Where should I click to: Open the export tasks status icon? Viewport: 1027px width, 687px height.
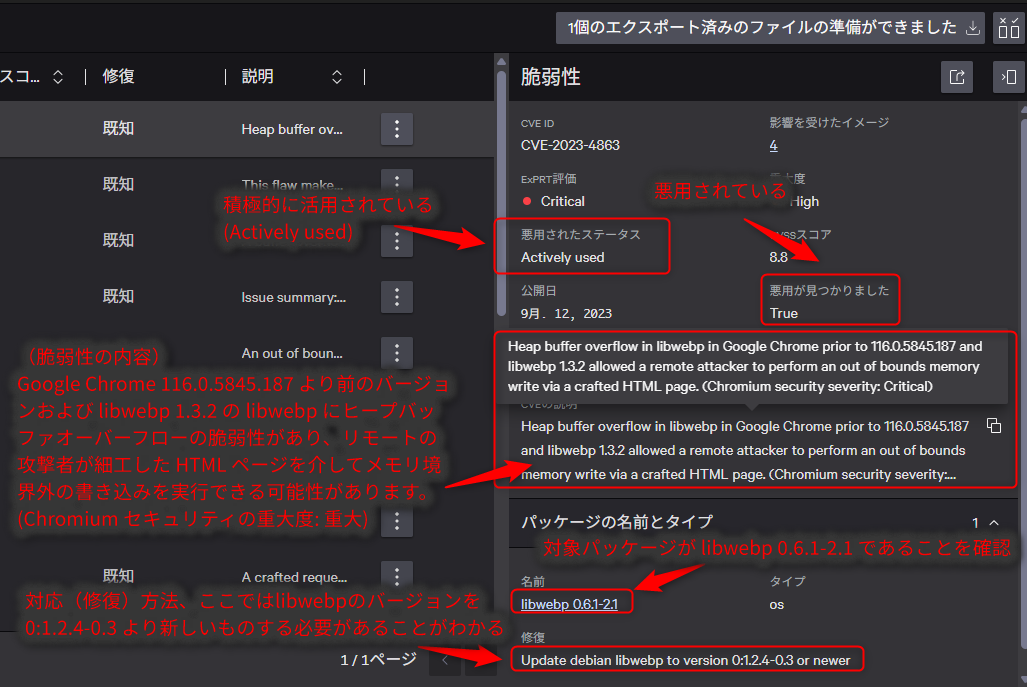(1009, 28)
